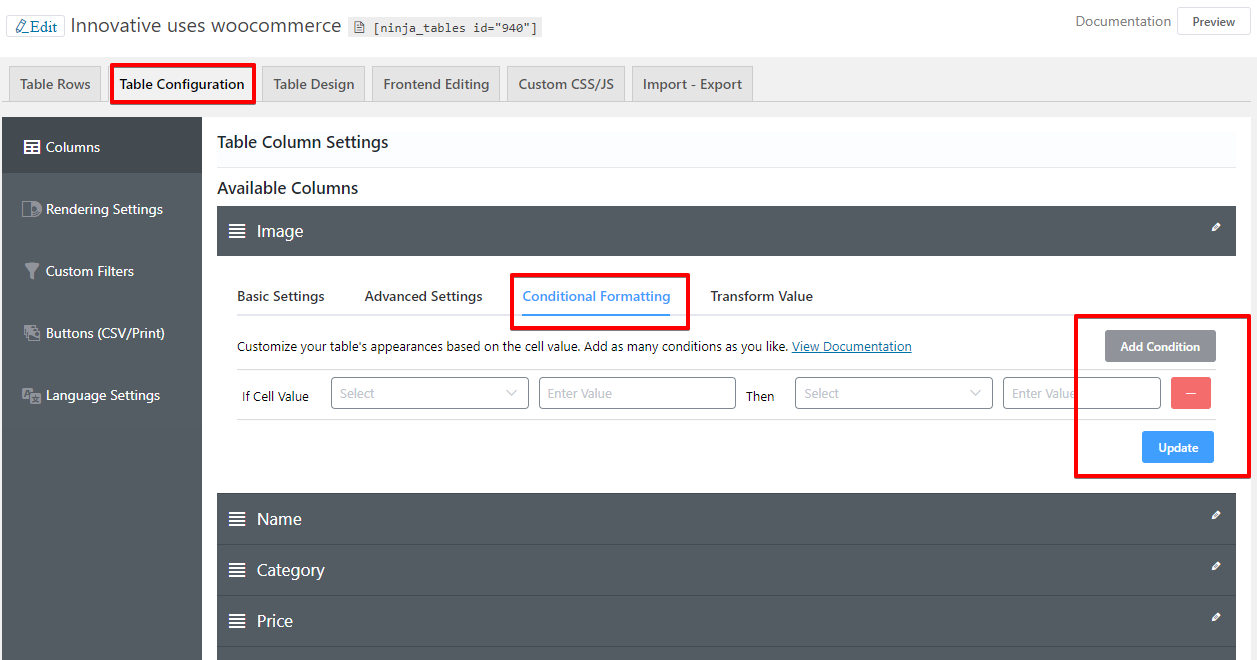Expand the Price column panel
The image size is (1257, 660).
726,621
